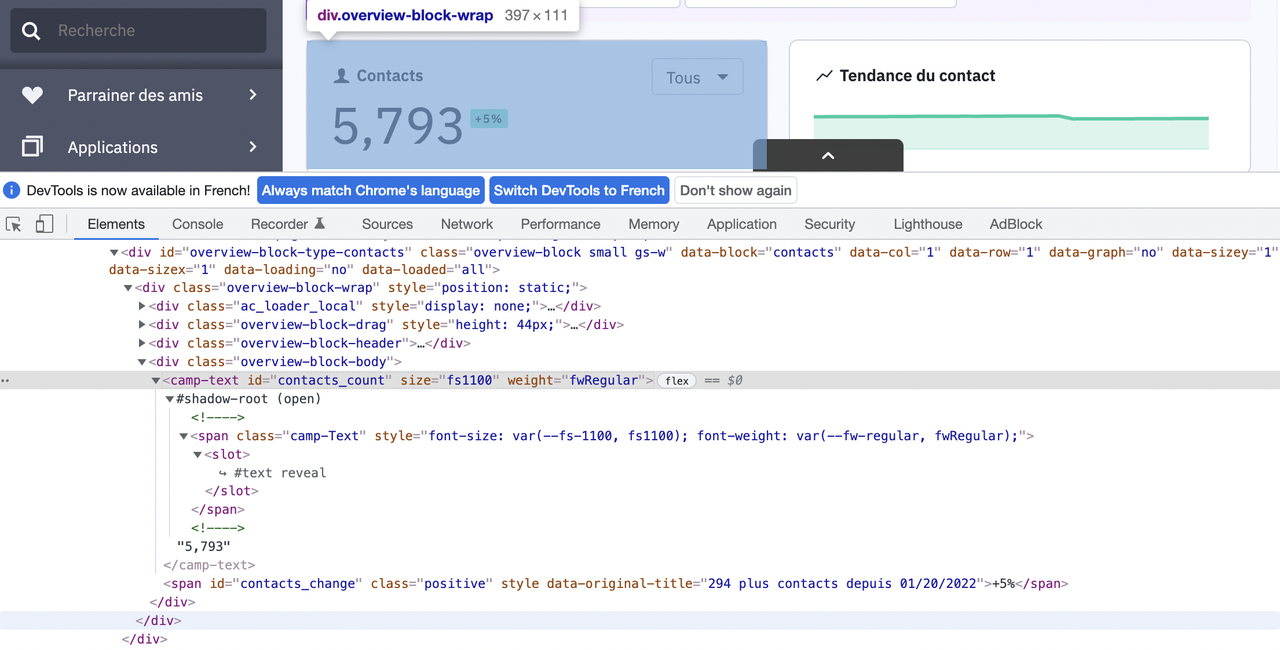The height and width of the screenshot is (650, 1280).
Task: Switch to the Elements tab
Action: pyautogui.click(x=116, y=224)
